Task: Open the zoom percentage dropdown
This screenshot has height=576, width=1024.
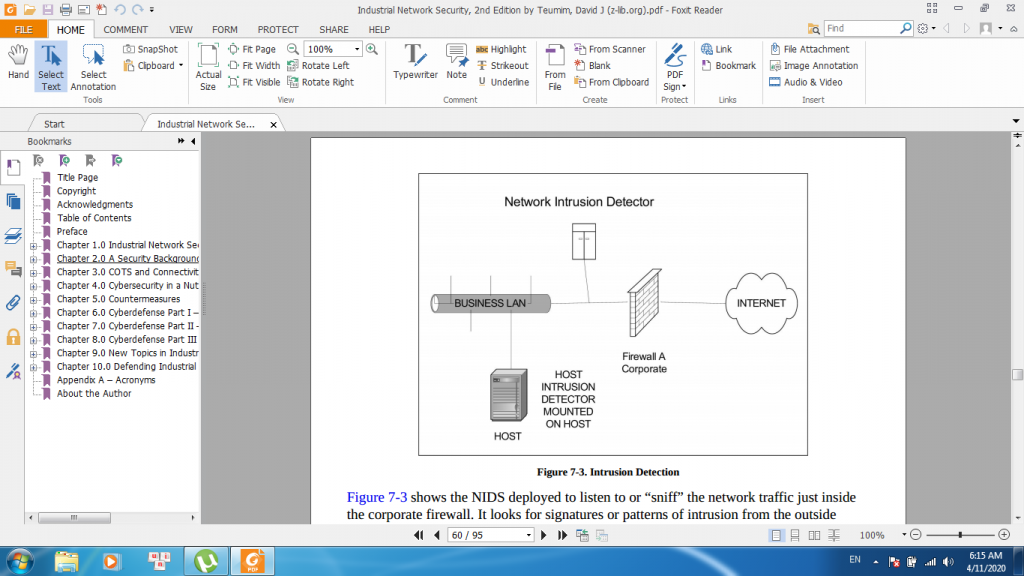Action: [357, 49]
